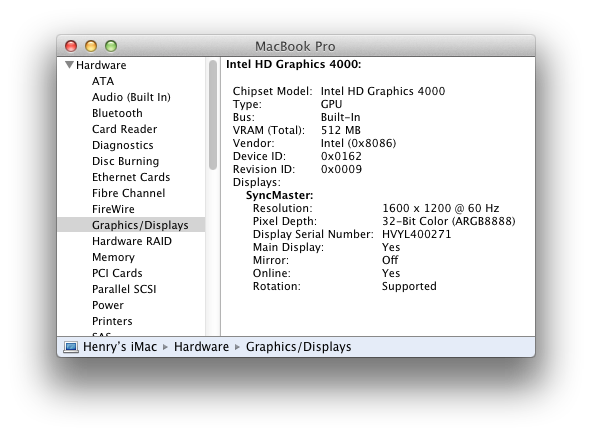Select Bluetooth in hardware list
Viewport: 592px width, 436px height.
click(x=117, y=113)
